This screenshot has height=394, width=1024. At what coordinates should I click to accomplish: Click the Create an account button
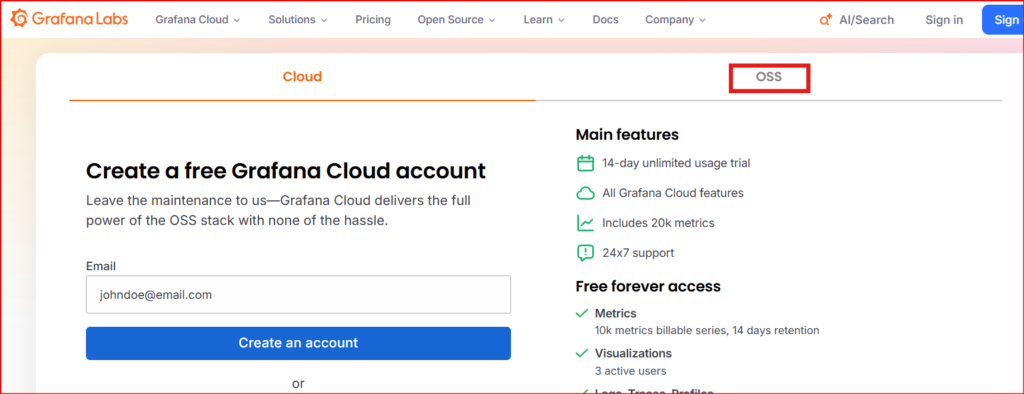pos(298,343)
